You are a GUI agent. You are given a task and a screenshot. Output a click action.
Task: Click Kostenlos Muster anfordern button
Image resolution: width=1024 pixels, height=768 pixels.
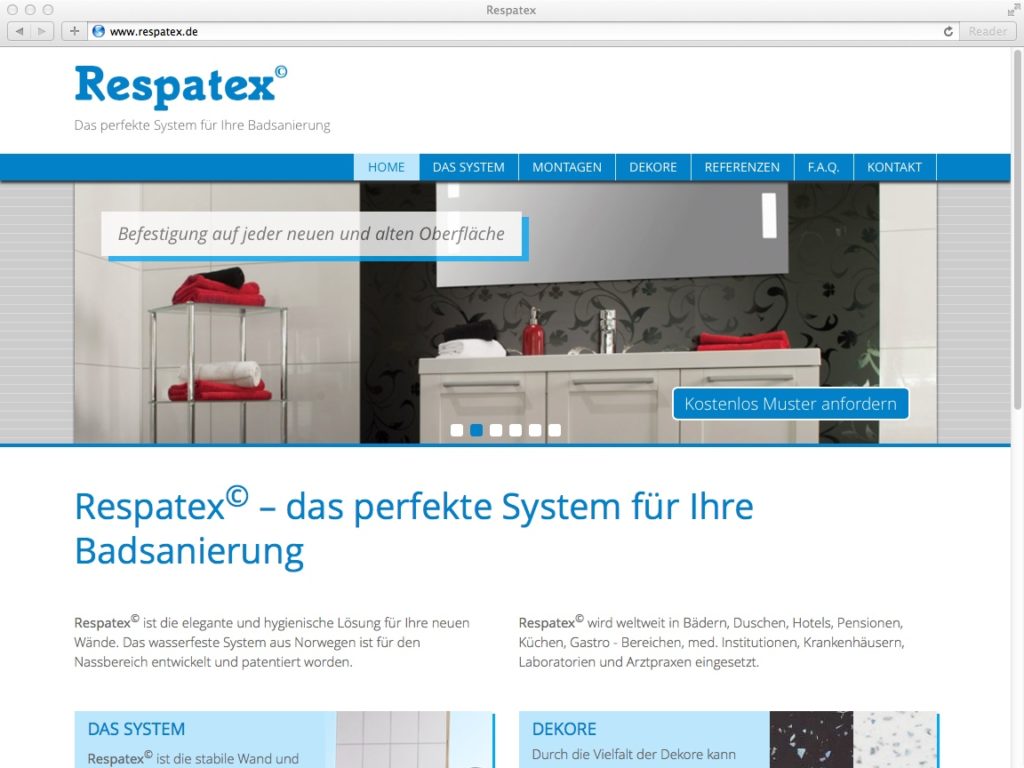[790, 404]
